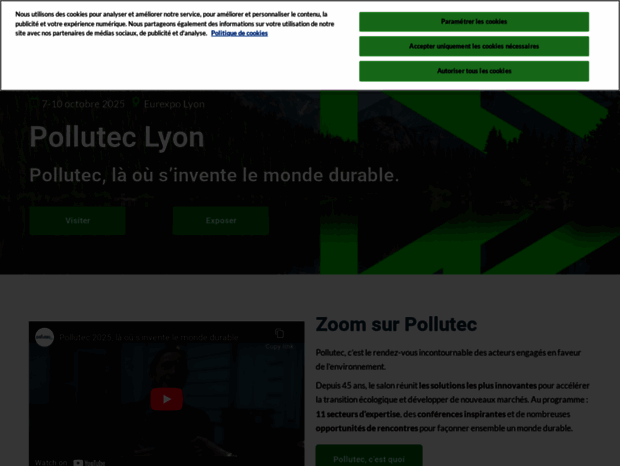Open Pollutec channel avatar on video

point(44,337)
